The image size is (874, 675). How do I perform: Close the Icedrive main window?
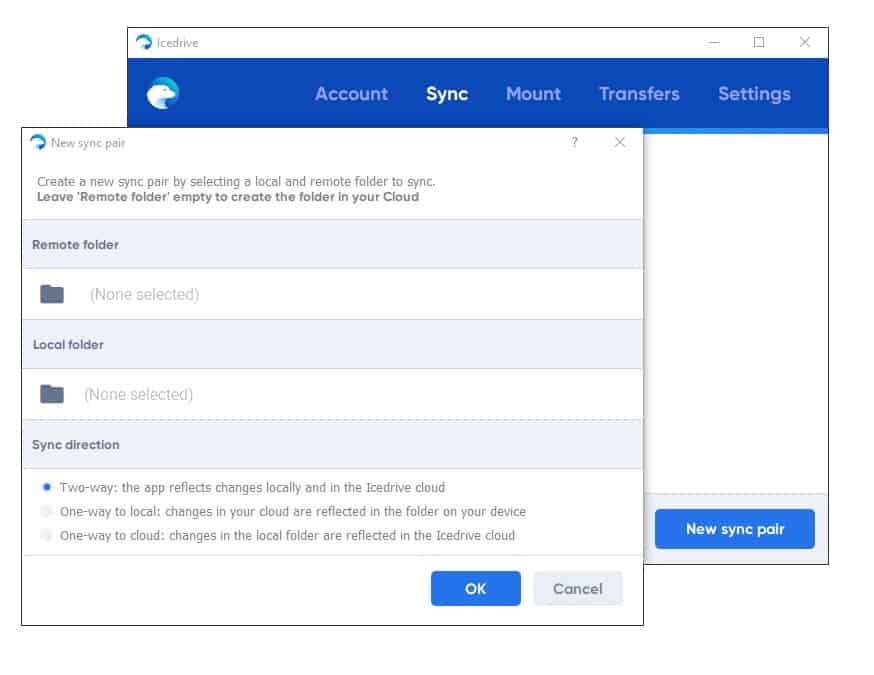tap(804, 42)
